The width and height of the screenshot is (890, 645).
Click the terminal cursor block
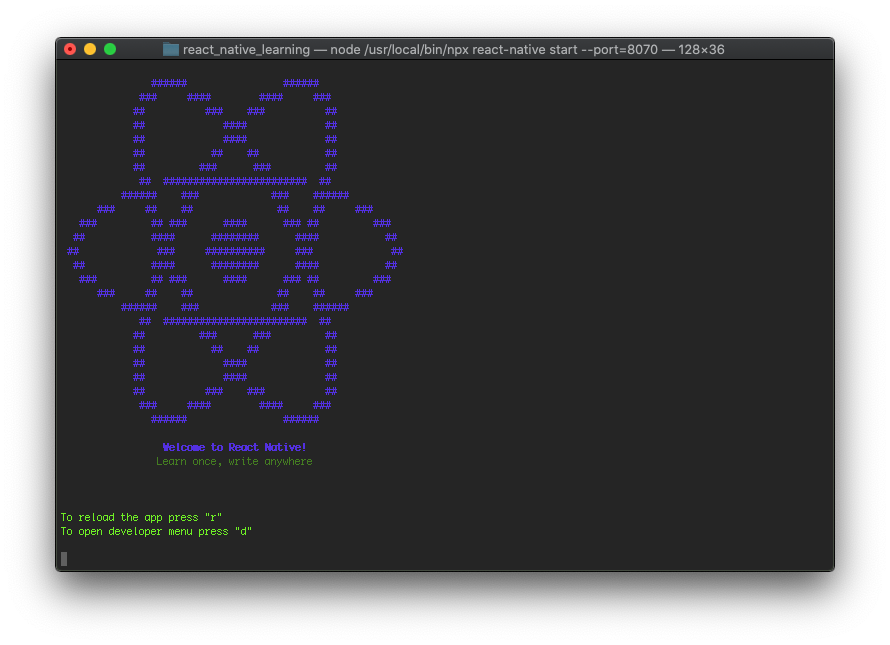point(64,559)
